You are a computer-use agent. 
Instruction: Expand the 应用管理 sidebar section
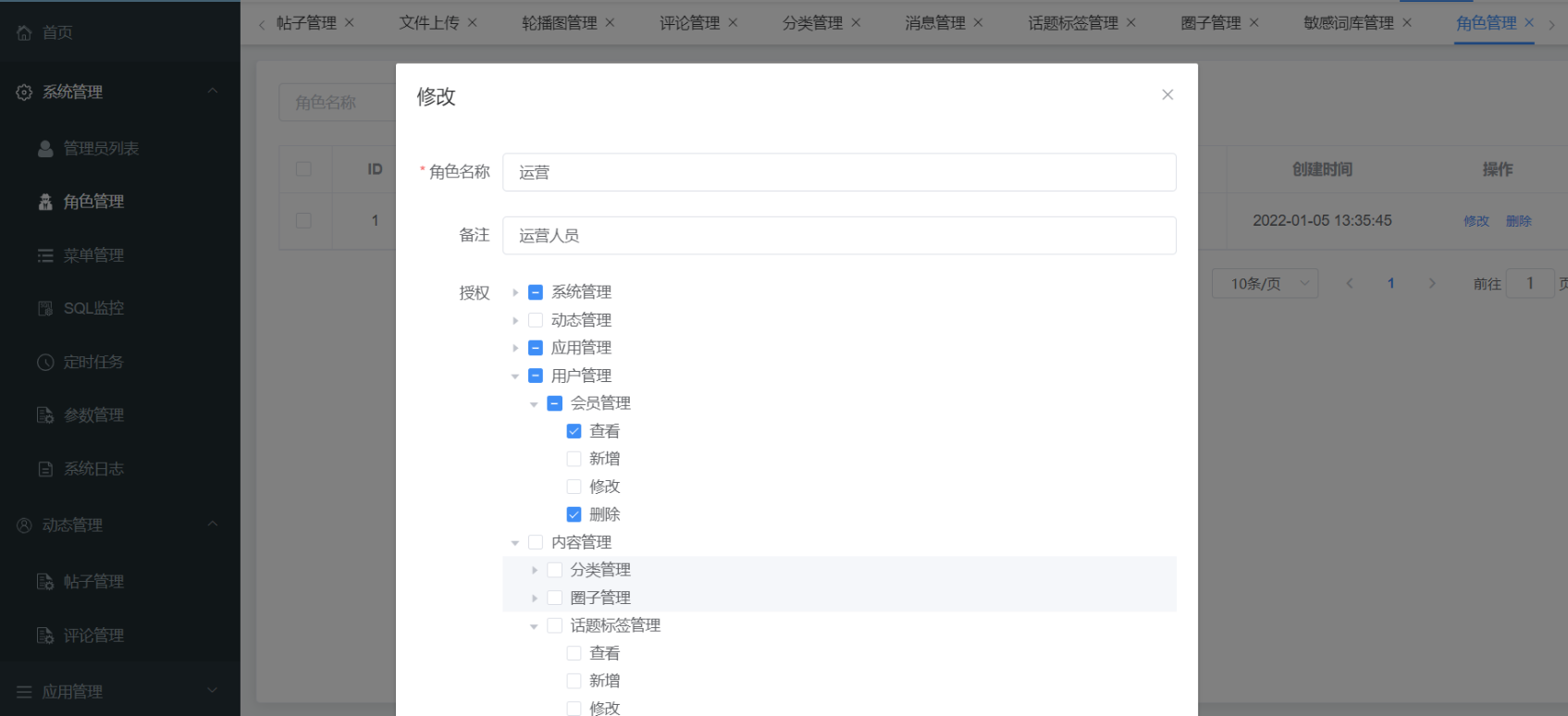click(x=212, y=690)
